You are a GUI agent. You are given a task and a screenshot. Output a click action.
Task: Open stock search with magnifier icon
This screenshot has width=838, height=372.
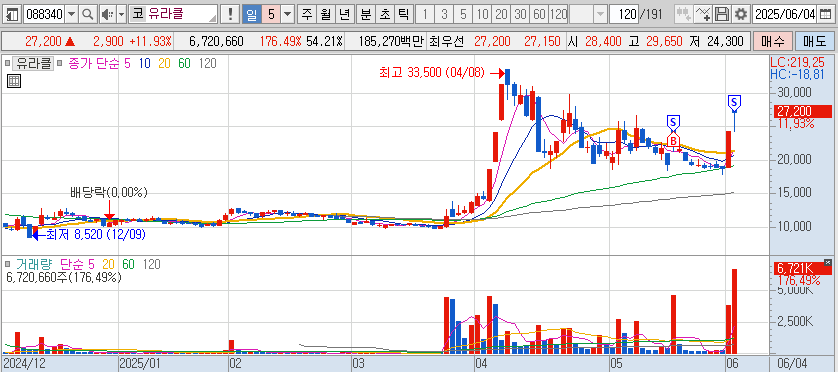point(88,14)
